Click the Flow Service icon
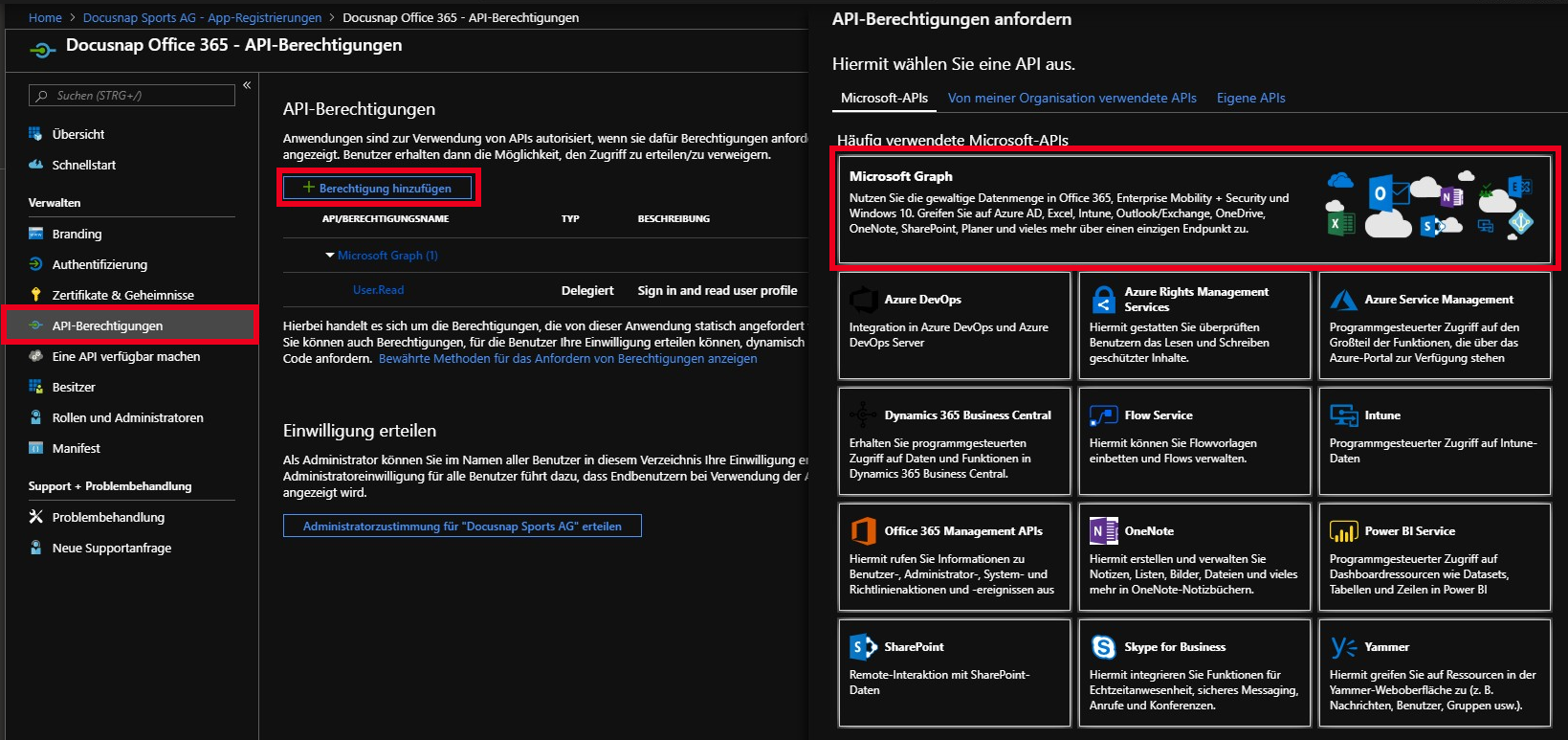Image resolution: width=1568 pixels, height=740 pixels. click(x=1104, y=415)
